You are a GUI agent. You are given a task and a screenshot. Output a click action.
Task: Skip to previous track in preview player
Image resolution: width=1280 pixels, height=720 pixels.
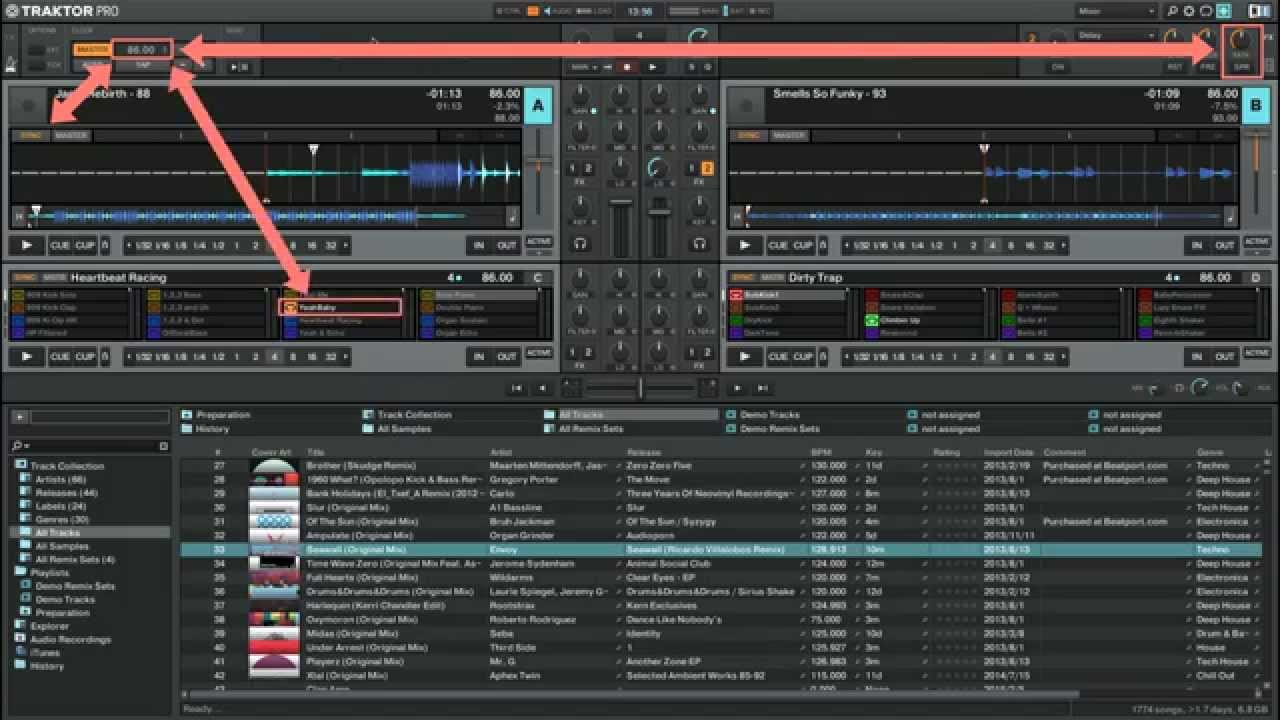(517, 387)
